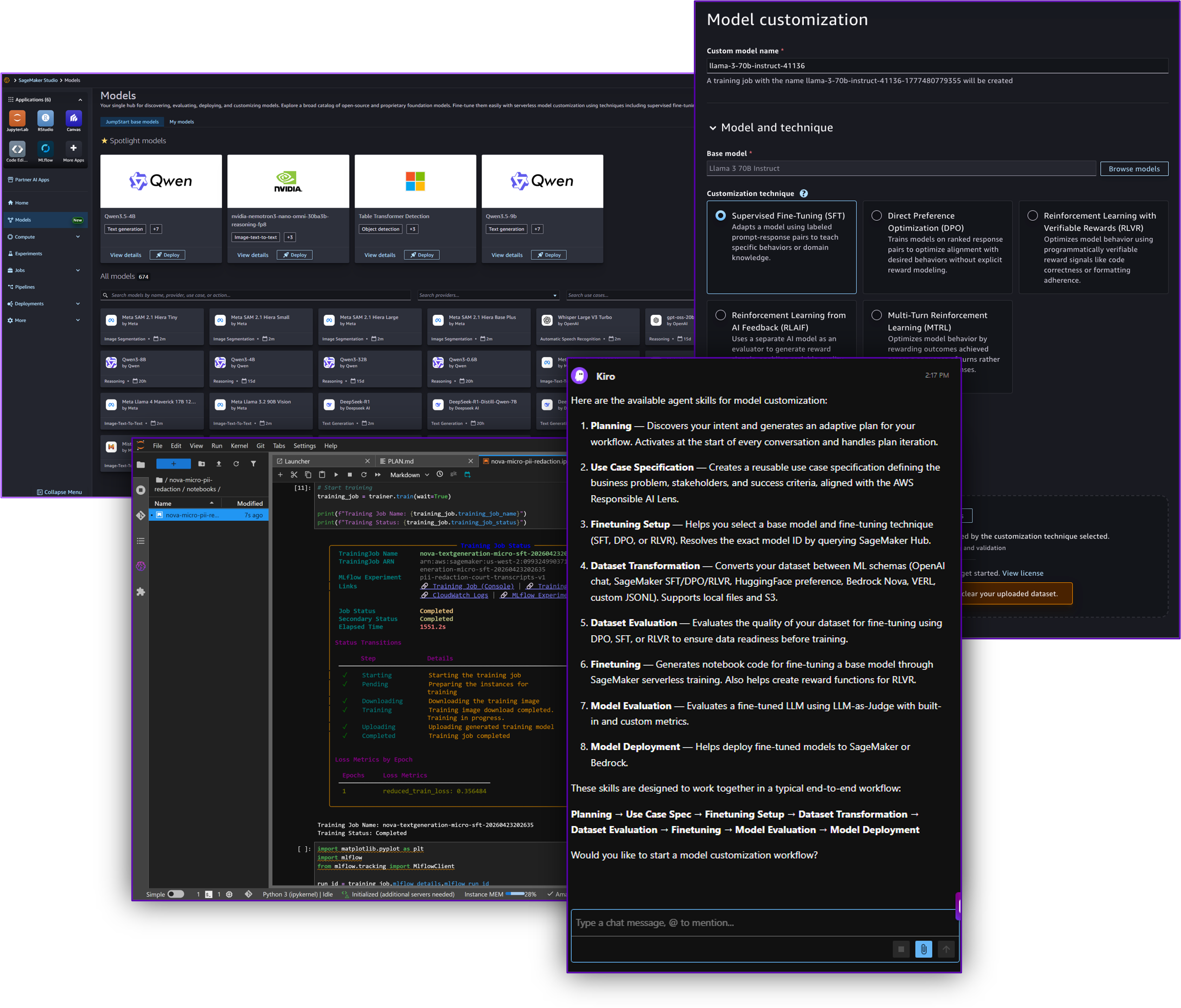This screenshot has width=1181, height=1008.
Task: Restart kernel and run all cells
Action: (378, 475)
